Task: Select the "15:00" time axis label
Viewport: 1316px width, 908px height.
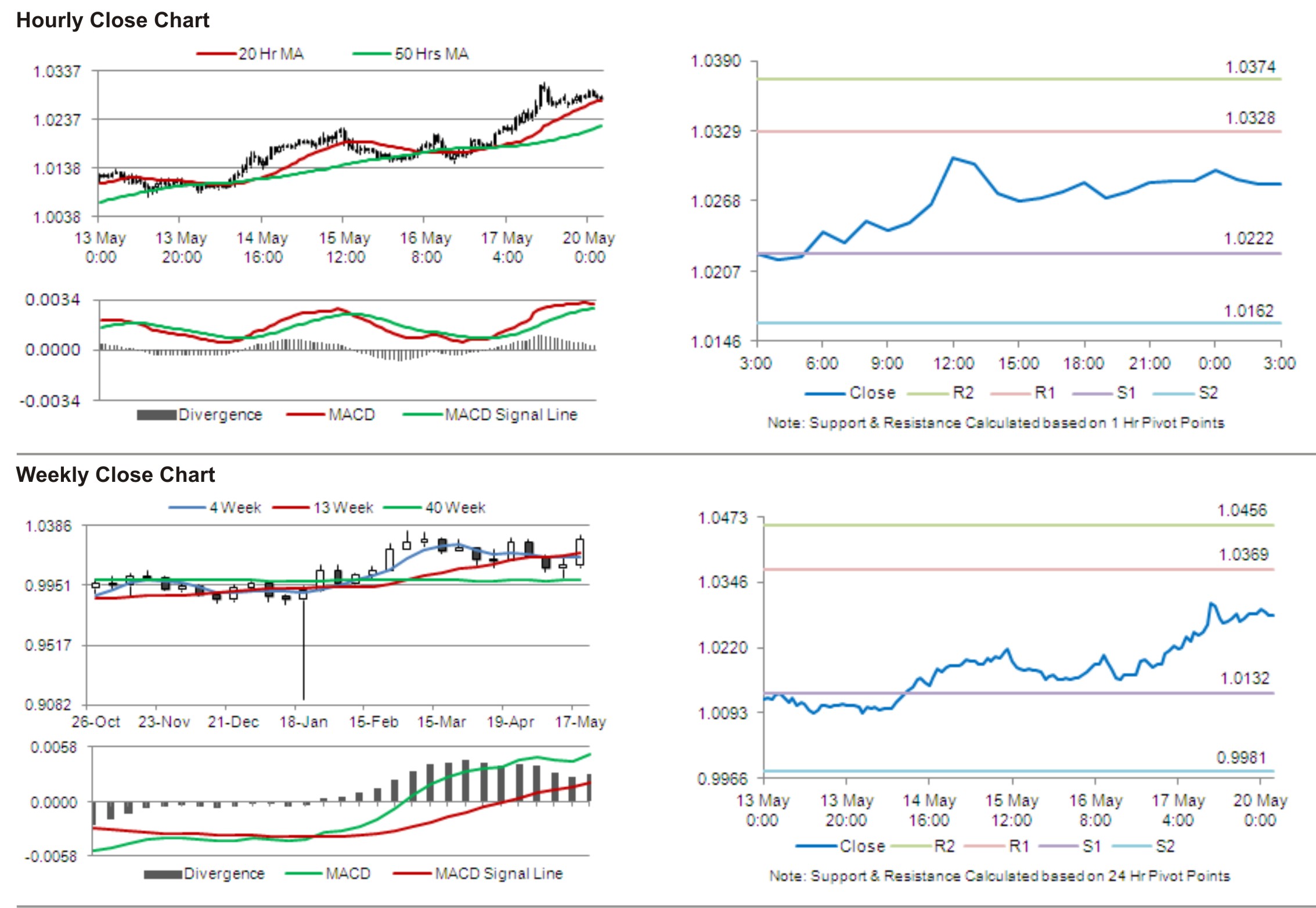Action: pyautogui.click(x=1019, y=364)
